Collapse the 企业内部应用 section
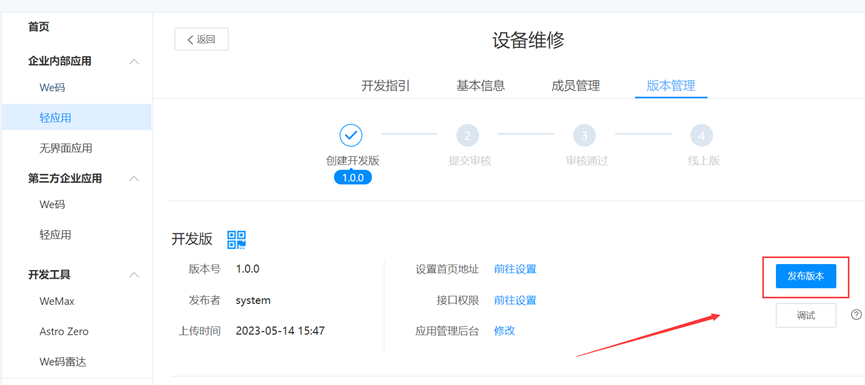Image resolution: width=865 pixels, height=385 pixels. (x=134, y=61)
